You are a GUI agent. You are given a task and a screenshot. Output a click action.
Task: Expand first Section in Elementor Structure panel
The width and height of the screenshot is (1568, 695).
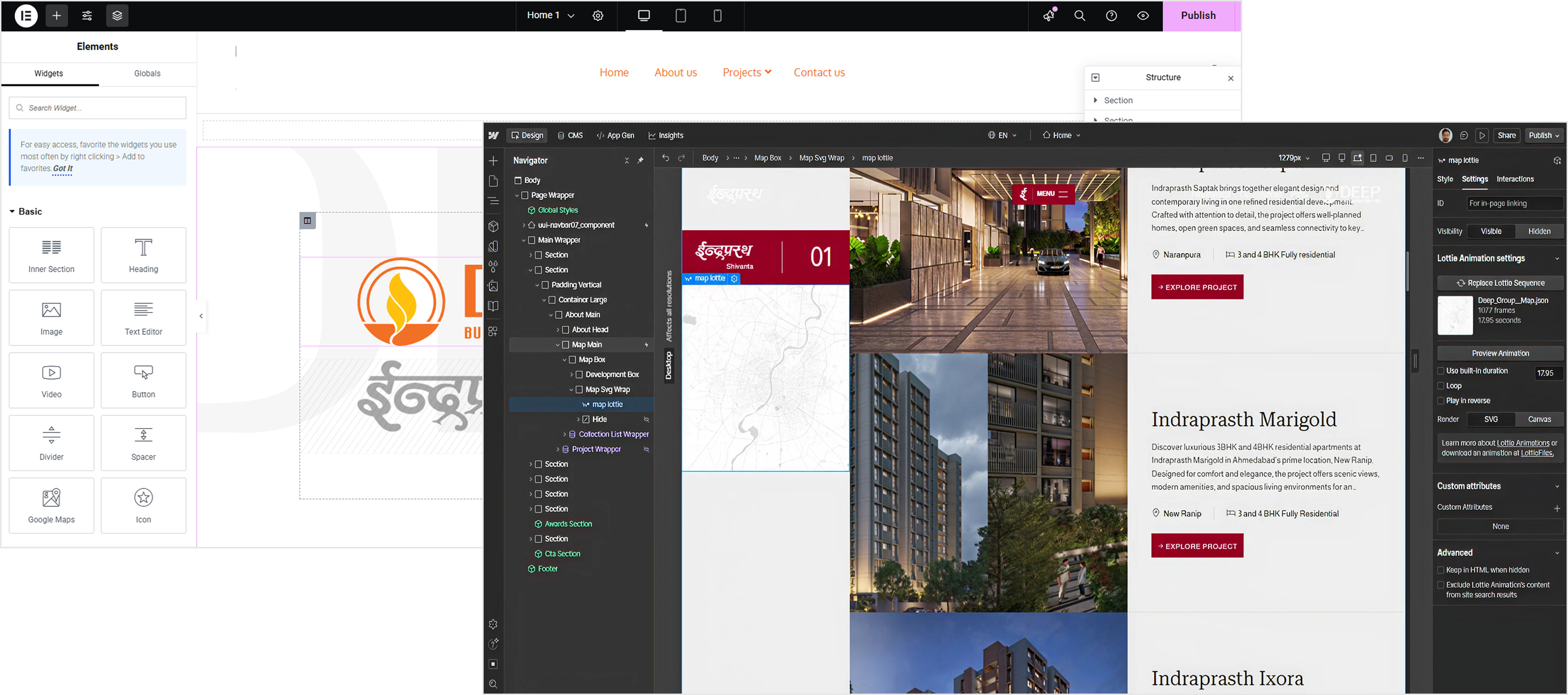1095,100
